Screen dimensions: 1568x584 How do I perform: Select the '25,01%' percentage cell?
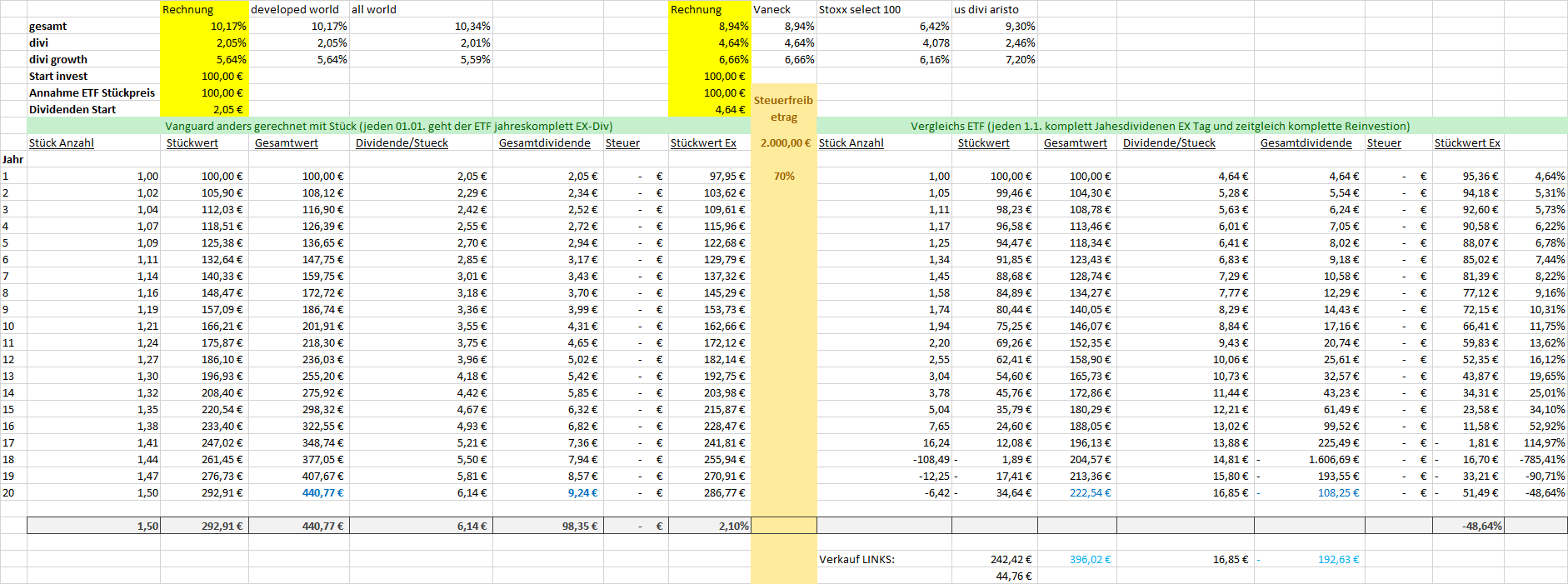1536,392
